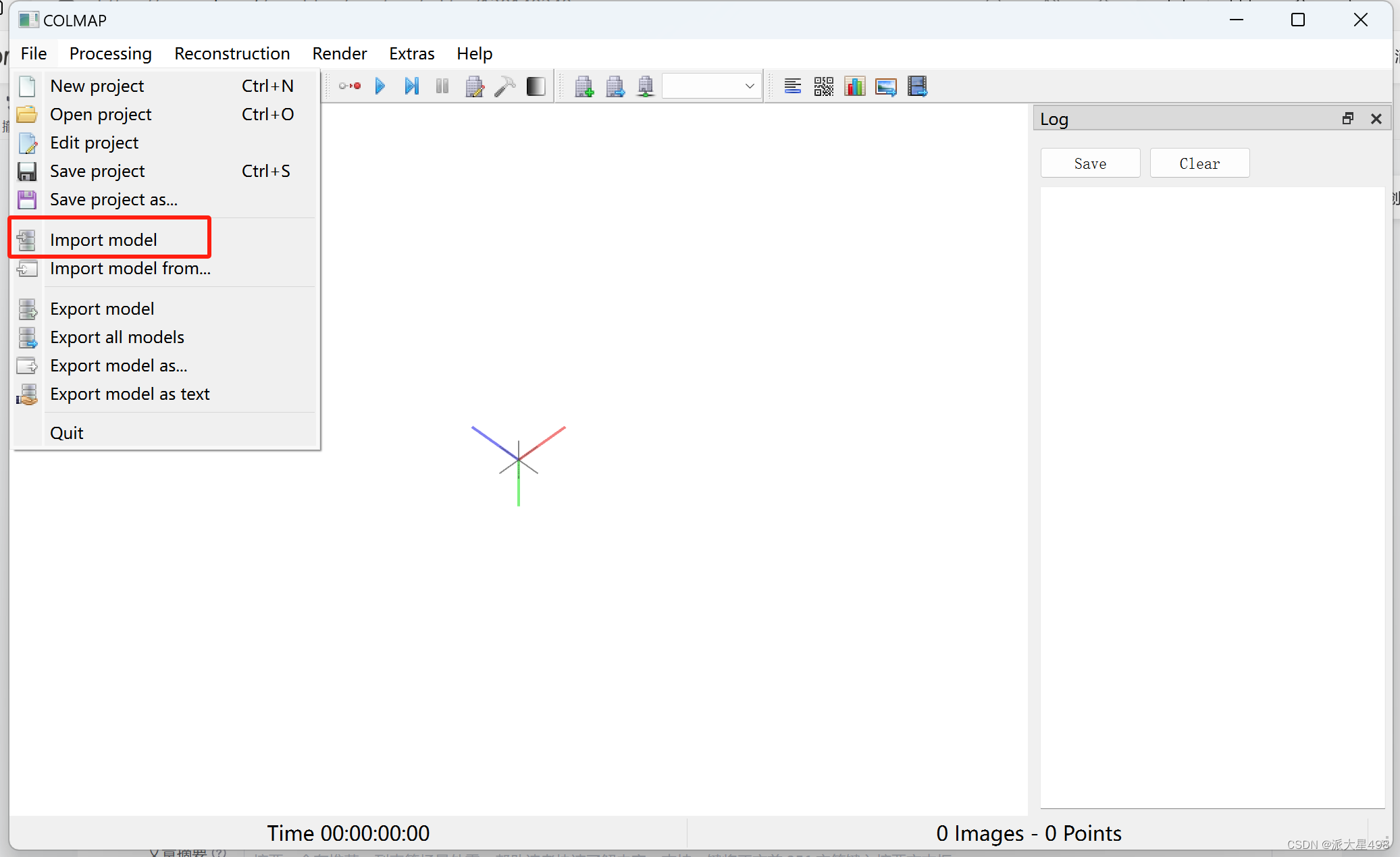Click the reconstruct step-by-step icon
The height and width of the screenshot is (857, 1400).
pyautogui.click(x=411, y=86)
